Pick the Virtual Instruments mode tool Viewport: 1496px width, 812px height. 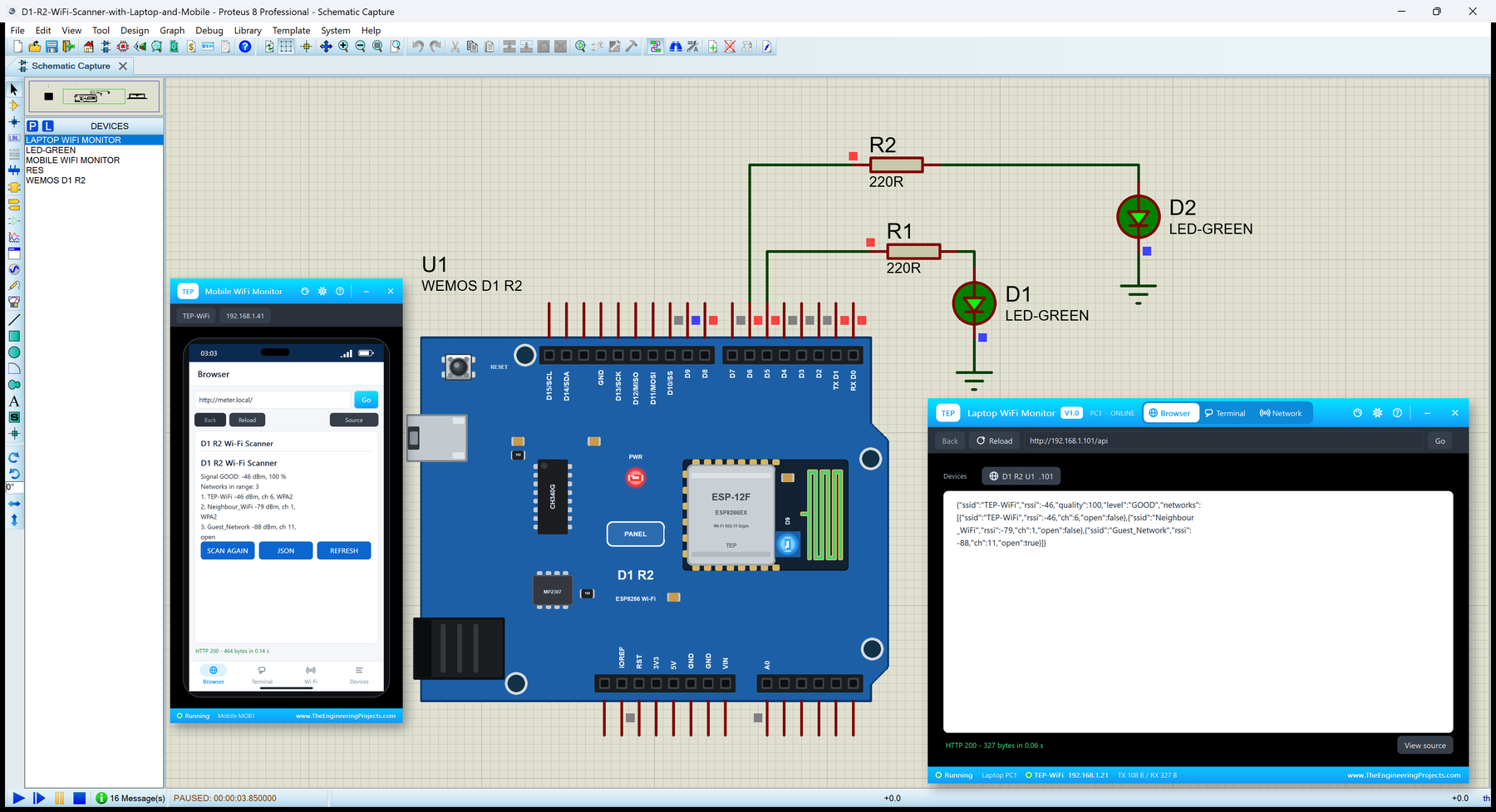pos(14,303)
